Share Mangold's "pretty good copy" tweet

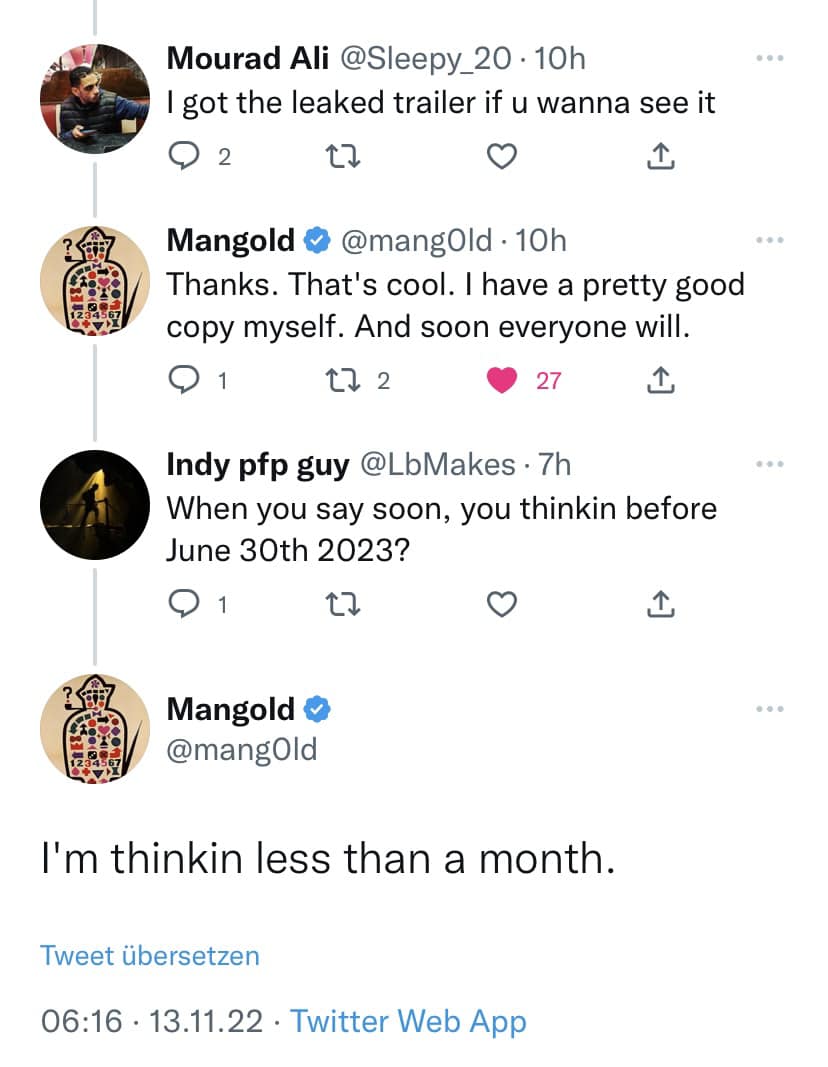(x=660, y=380)
